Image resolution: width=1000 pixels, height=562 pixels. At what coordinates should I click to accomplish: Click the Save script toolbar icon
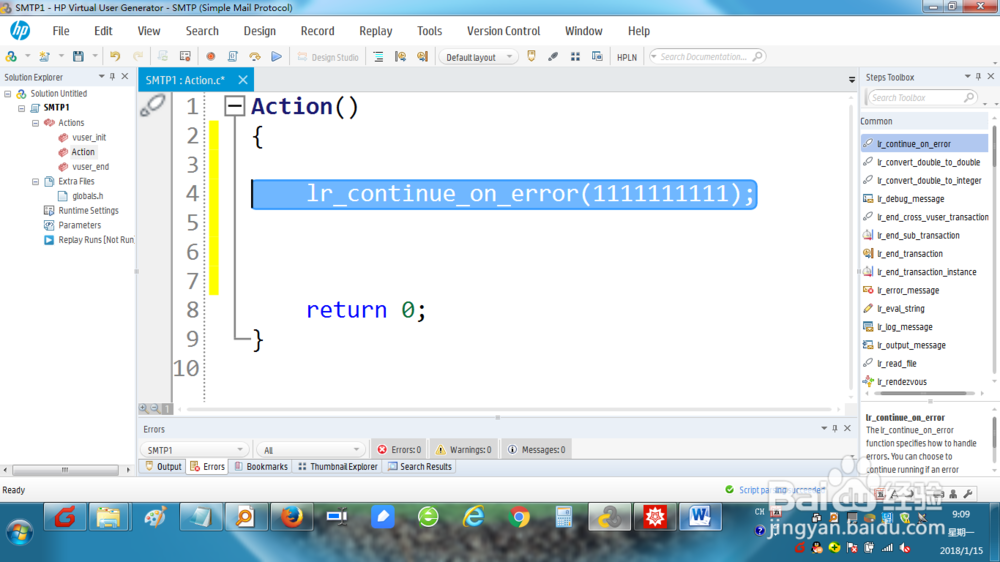(78, 56)
